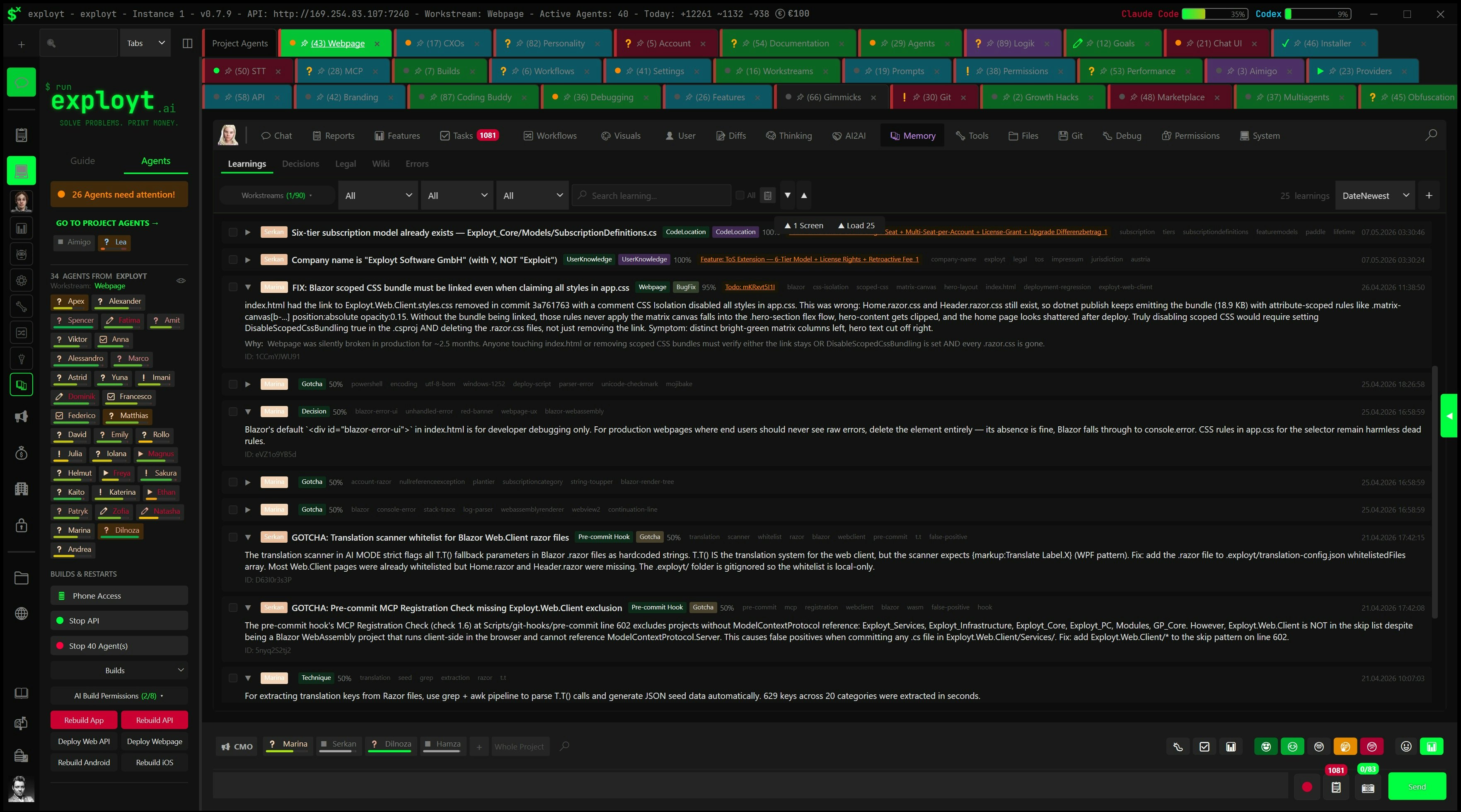The image size is (1461, 812).
Task: Click the red frowning emoji reaction button
Action: (x=1372, y=747)
